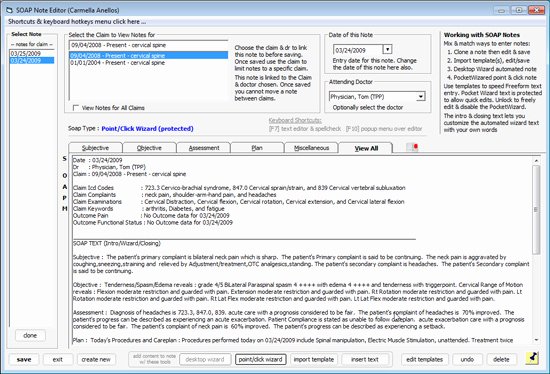Click the Claim Icd Codes line
This screenshot has width=550, height=374.
coord(239,188)
